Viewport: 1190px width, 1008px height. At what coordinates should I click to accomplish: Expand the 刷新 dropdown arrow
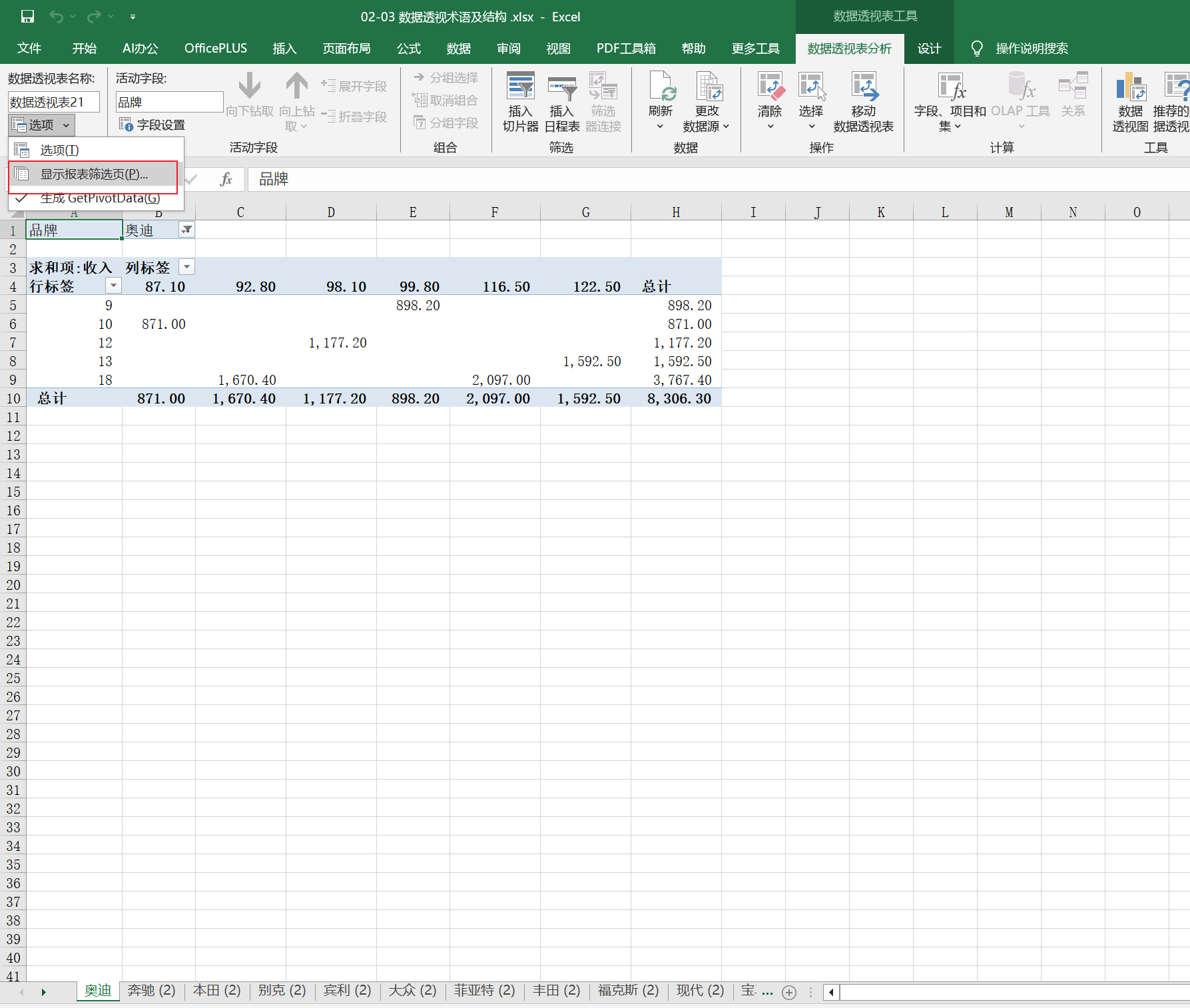coord(660,126)
